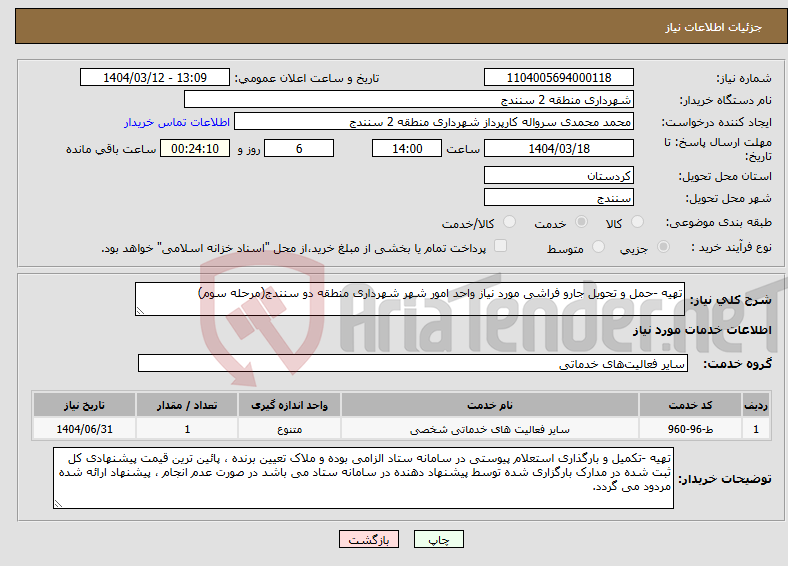
Task: Click the resize handle of description textarea
Action: [x=140, y=311]
